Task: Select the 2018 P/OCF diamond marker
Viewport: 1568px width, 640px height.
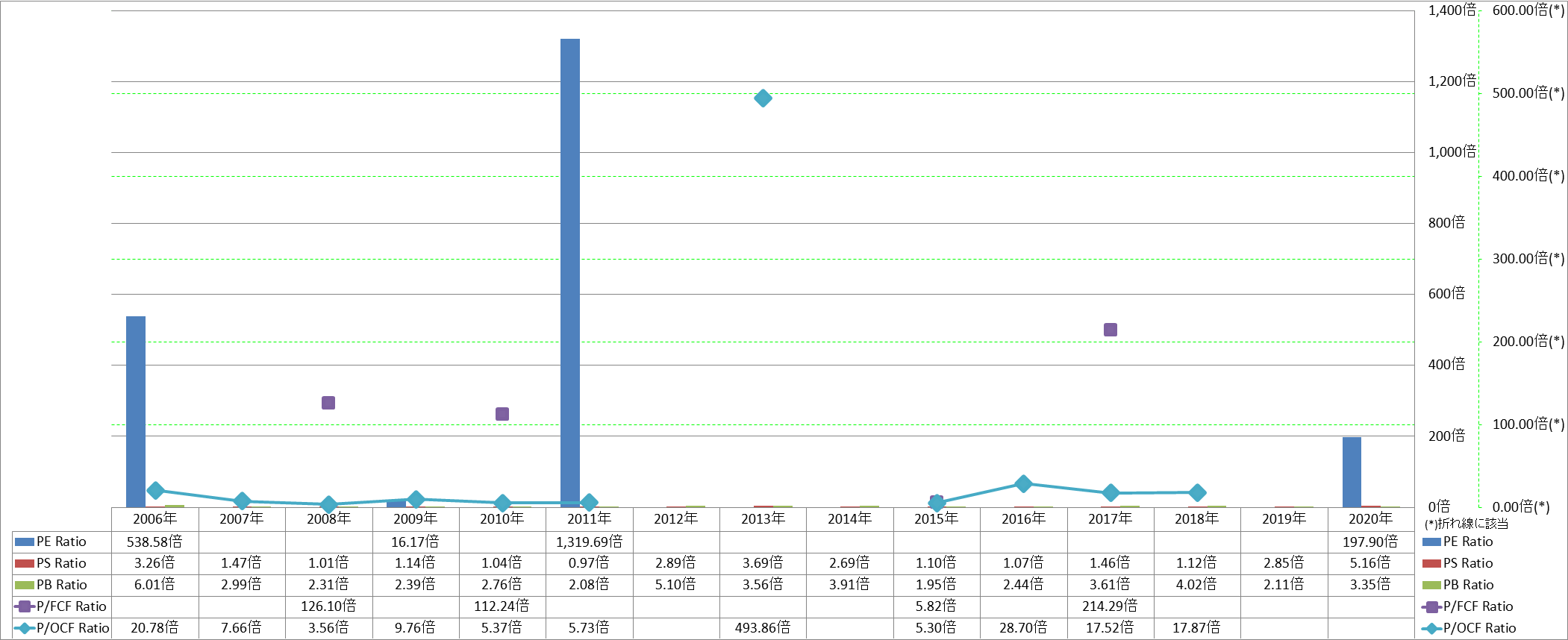Action: (1197, 492)
